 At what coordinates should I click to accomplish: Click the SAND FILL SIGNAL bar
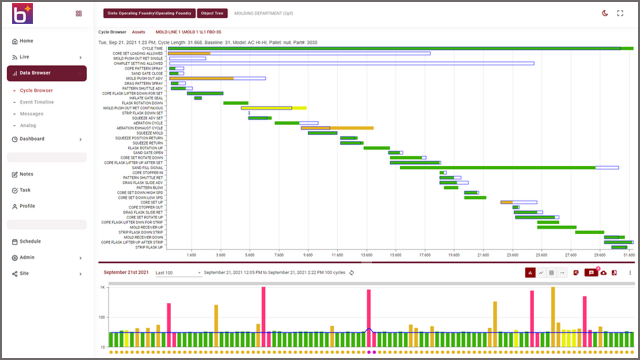(x=498, y=168)
